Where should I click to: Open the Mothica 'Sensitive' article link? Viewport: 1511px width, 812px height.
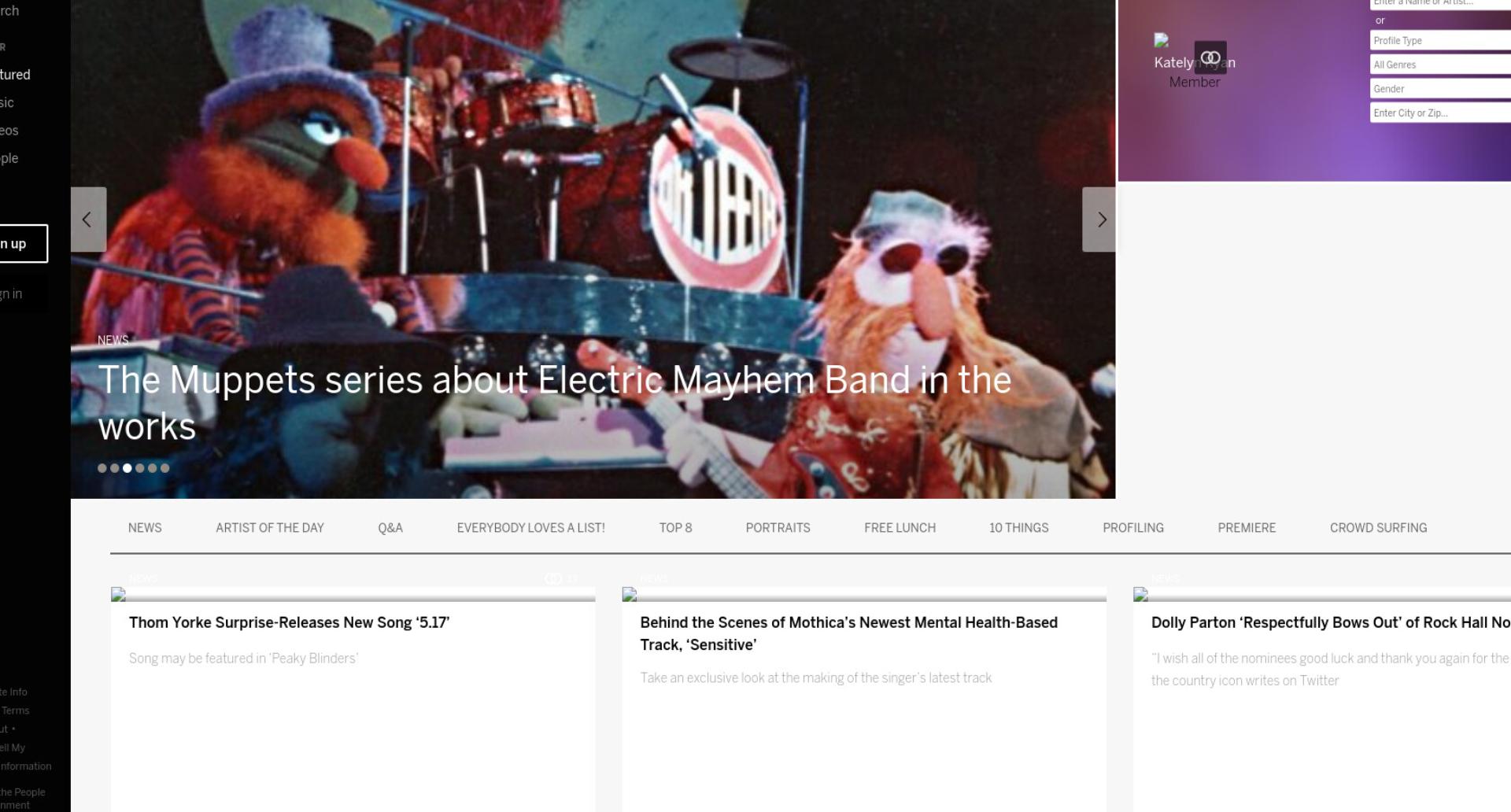pos(848,633)
